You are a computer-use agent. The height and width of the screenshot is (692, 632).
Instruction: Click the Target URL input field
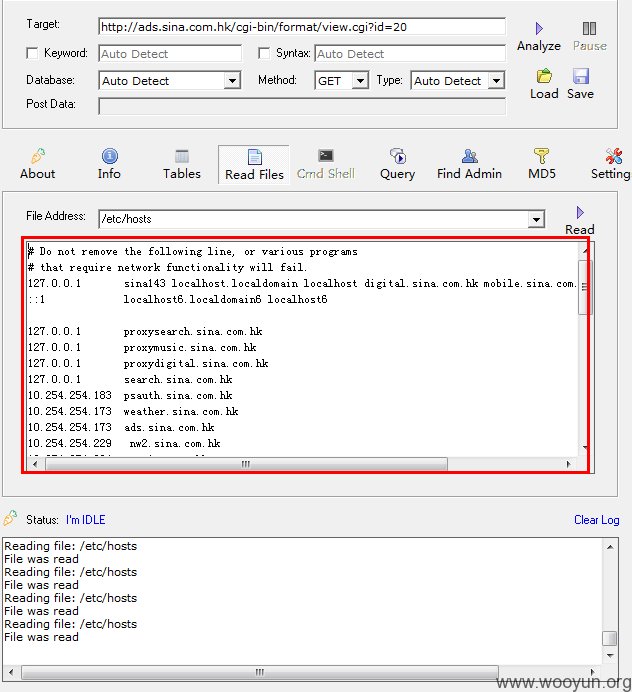302,27
